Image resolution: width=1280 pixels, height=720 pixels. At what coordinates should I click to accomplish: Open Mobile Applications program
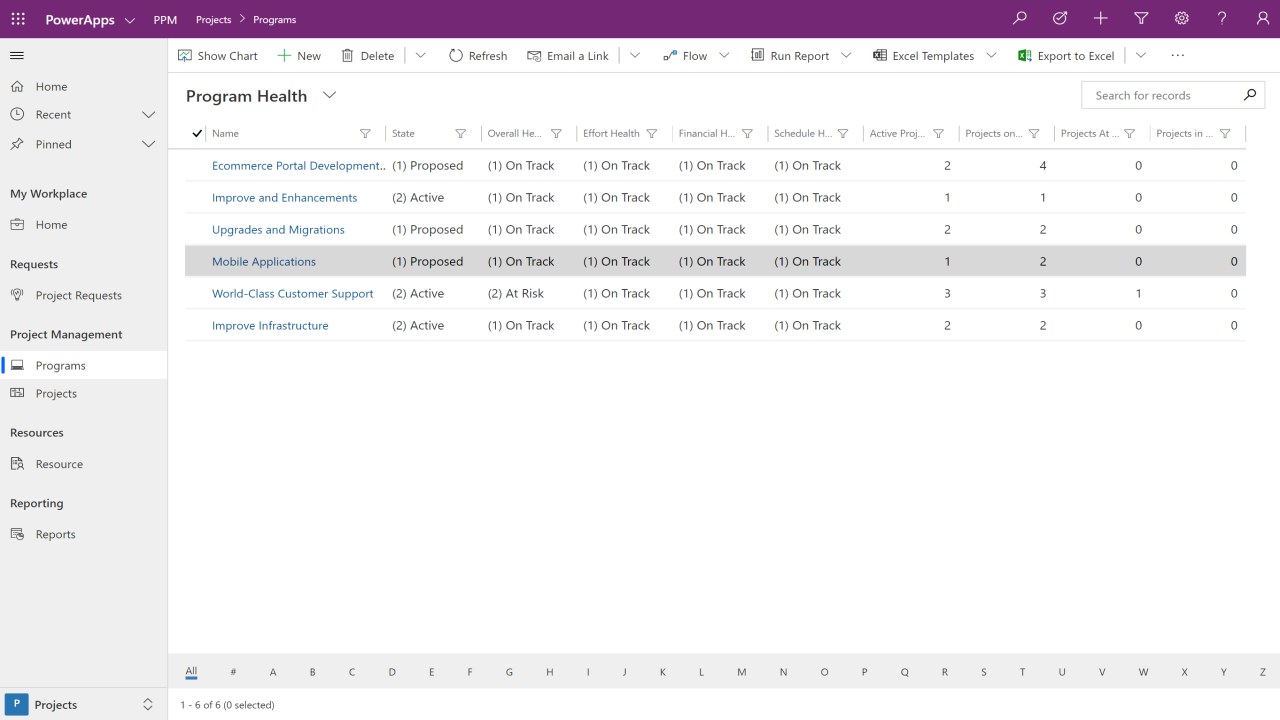[264, 261]
